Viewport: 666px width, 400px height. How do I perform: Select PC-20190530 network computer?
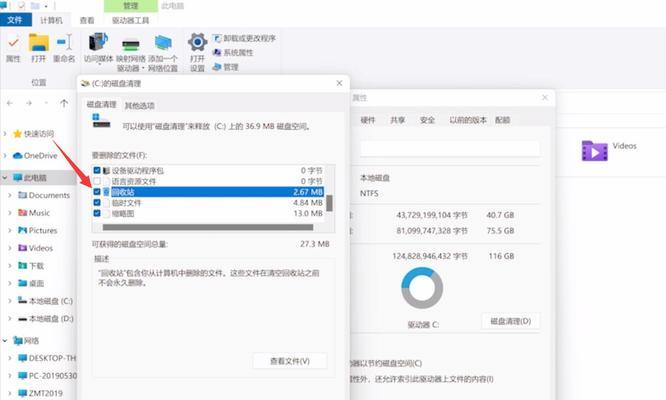pos(48,376)
